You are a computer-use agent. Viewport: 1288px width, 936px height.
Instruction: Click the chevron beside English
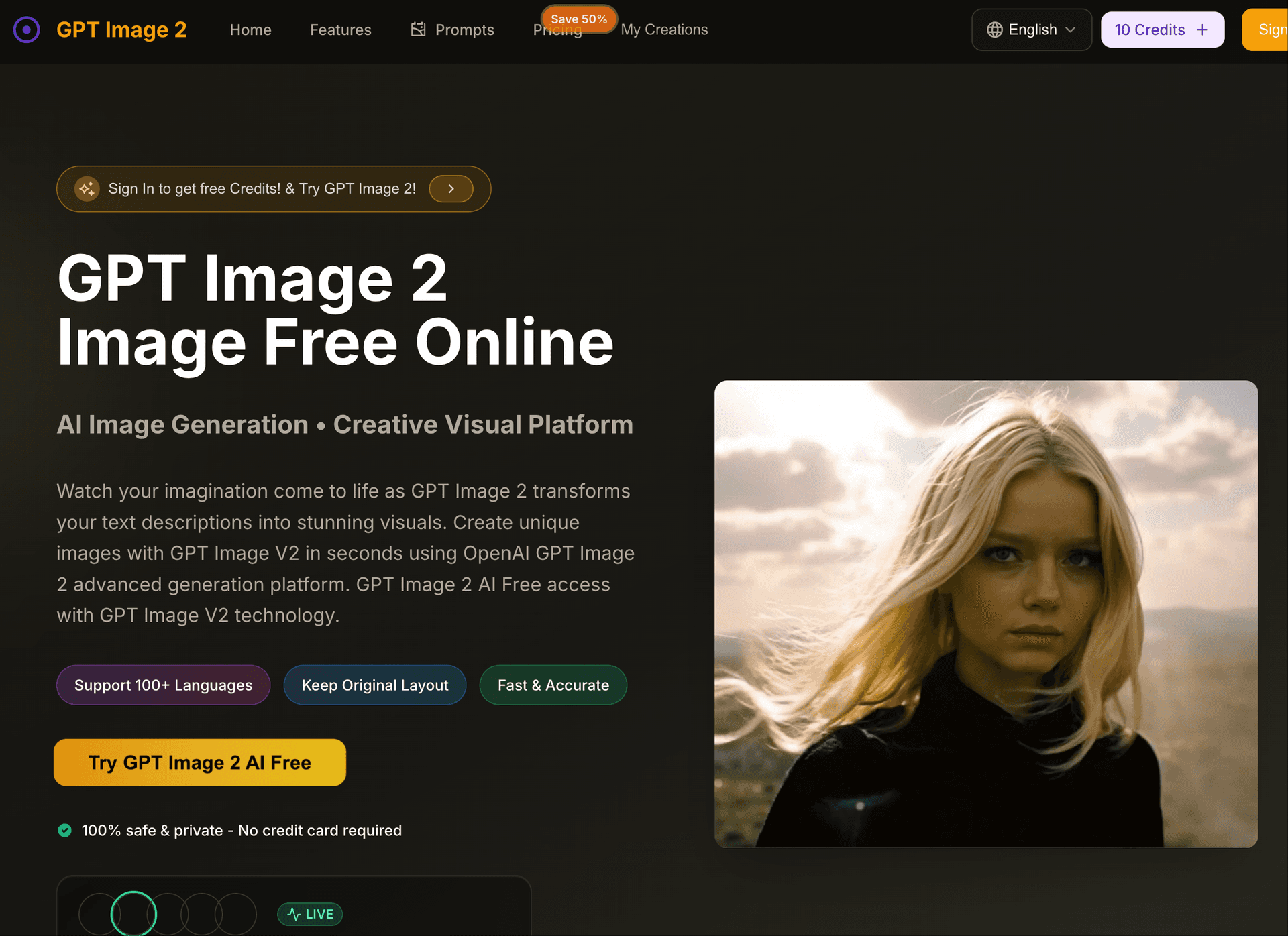tap(1071, 30)
